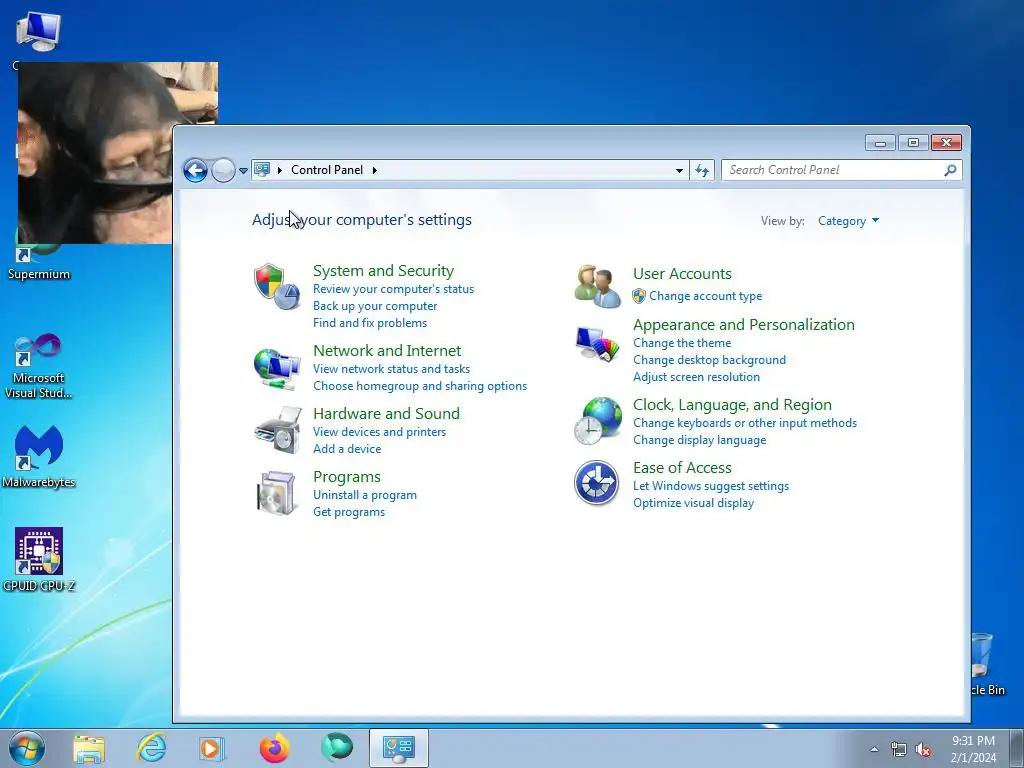
Task: Expand the arrow before Control Panel breadcrumb
Action: pos(280,170)
